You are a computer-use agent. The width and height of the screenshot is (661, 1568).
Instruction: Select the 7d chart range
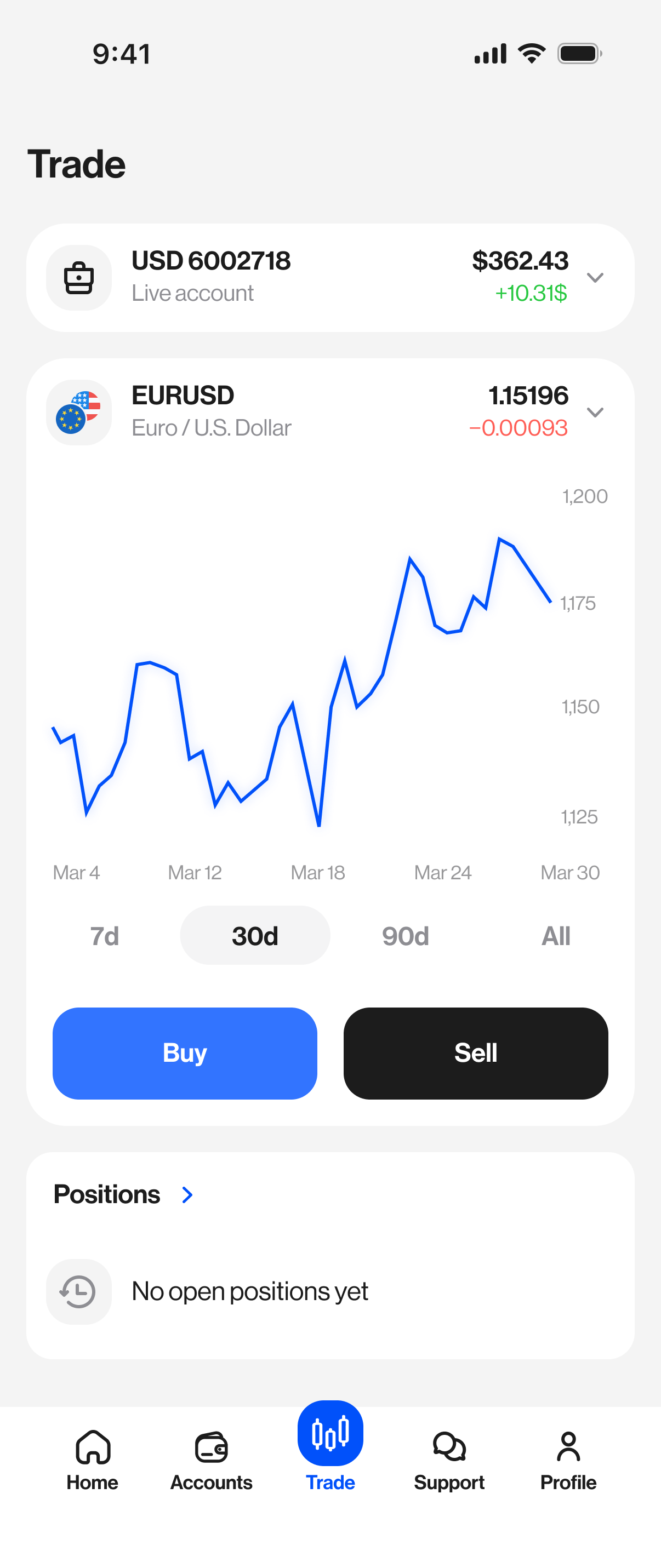click(105, 936)
